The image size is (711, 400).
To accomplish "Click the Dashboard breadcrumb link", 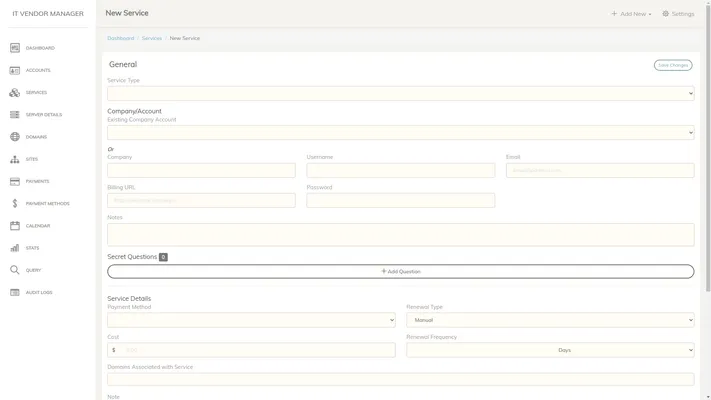I will [x=121, y=38].
